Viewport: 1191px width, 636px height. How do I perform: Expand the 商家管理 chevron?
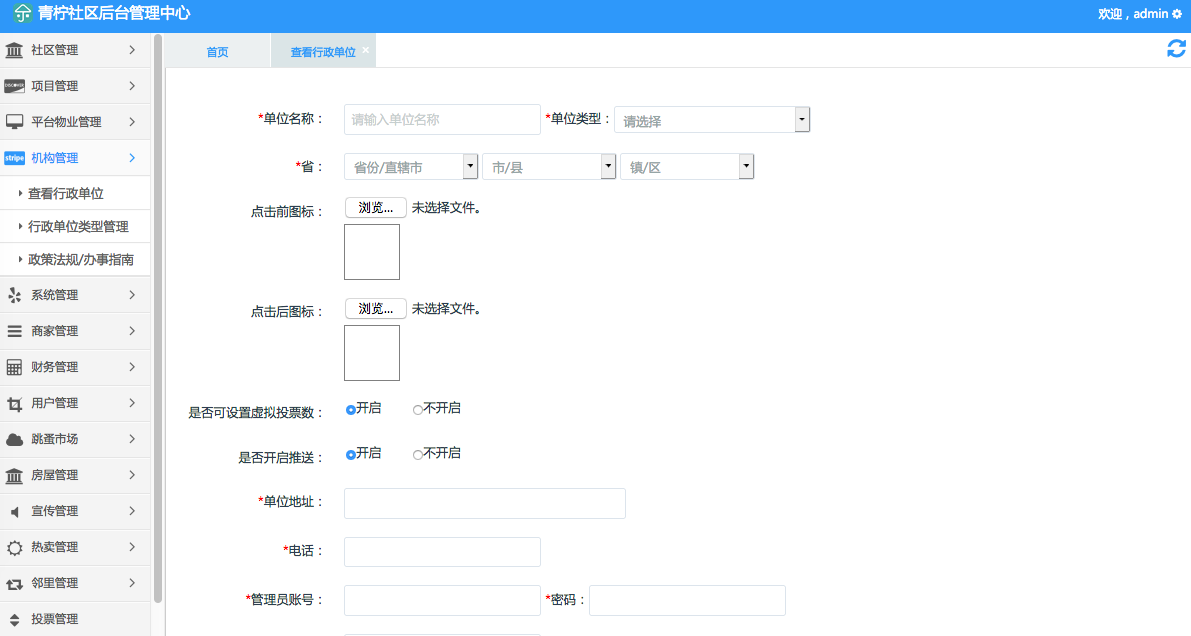point(132,331)
